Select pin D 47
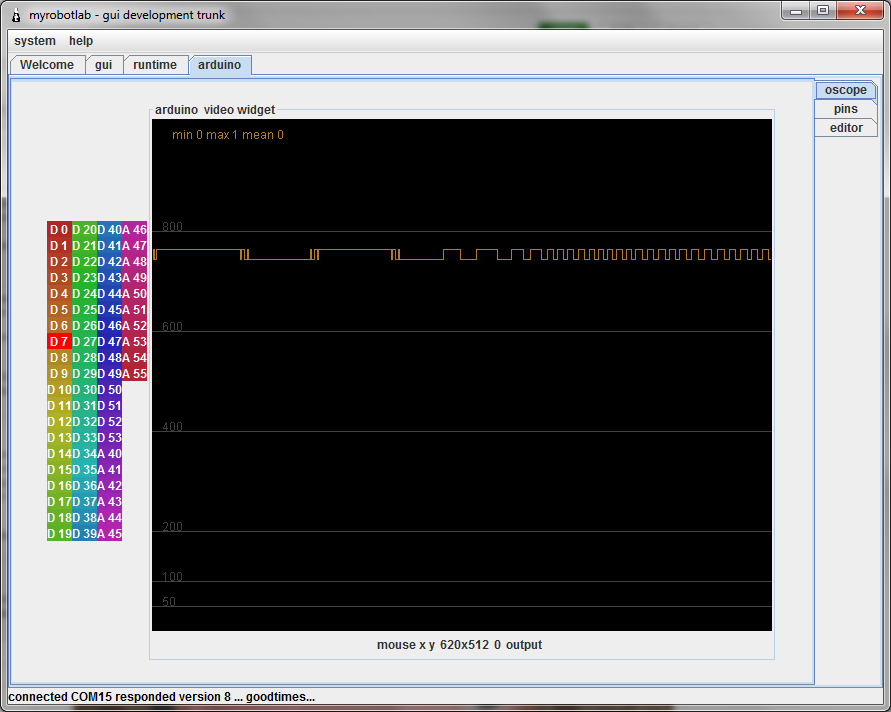The height and width of the screenshot is (712, 891). pyautogui.click(x=109, y=342)
